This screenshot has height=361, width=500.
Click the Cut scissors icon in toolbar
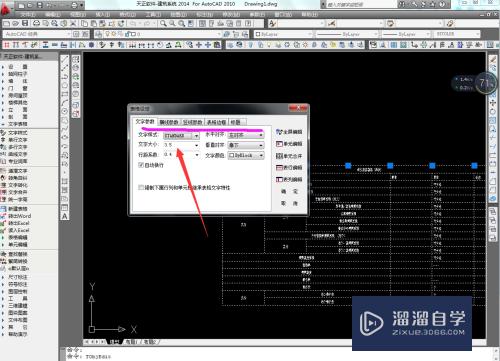[x=73, y=23]
